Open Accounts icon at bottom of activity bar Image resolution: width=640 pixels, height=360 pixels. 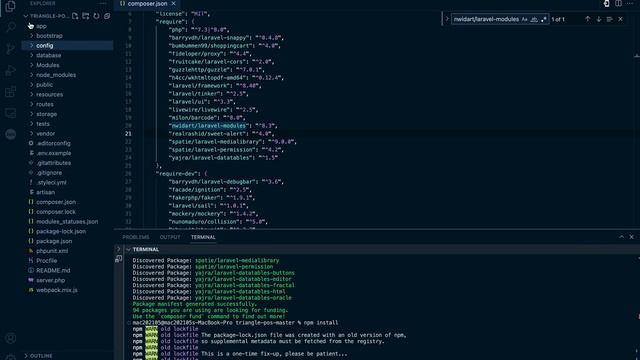coord(11,338)
